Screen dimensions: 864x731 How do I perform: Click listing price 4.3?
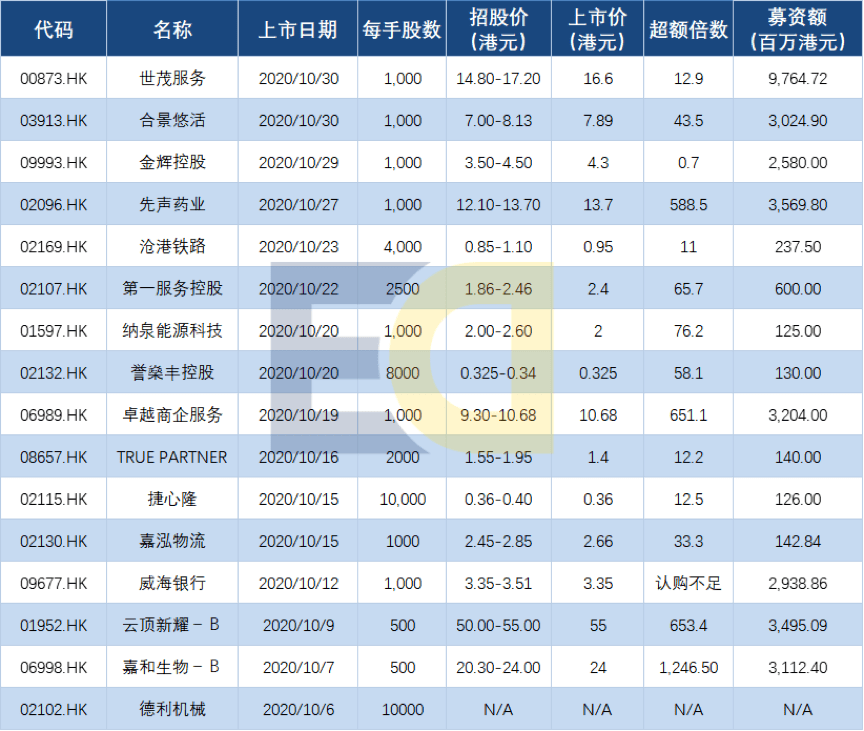tap(598, 163)
